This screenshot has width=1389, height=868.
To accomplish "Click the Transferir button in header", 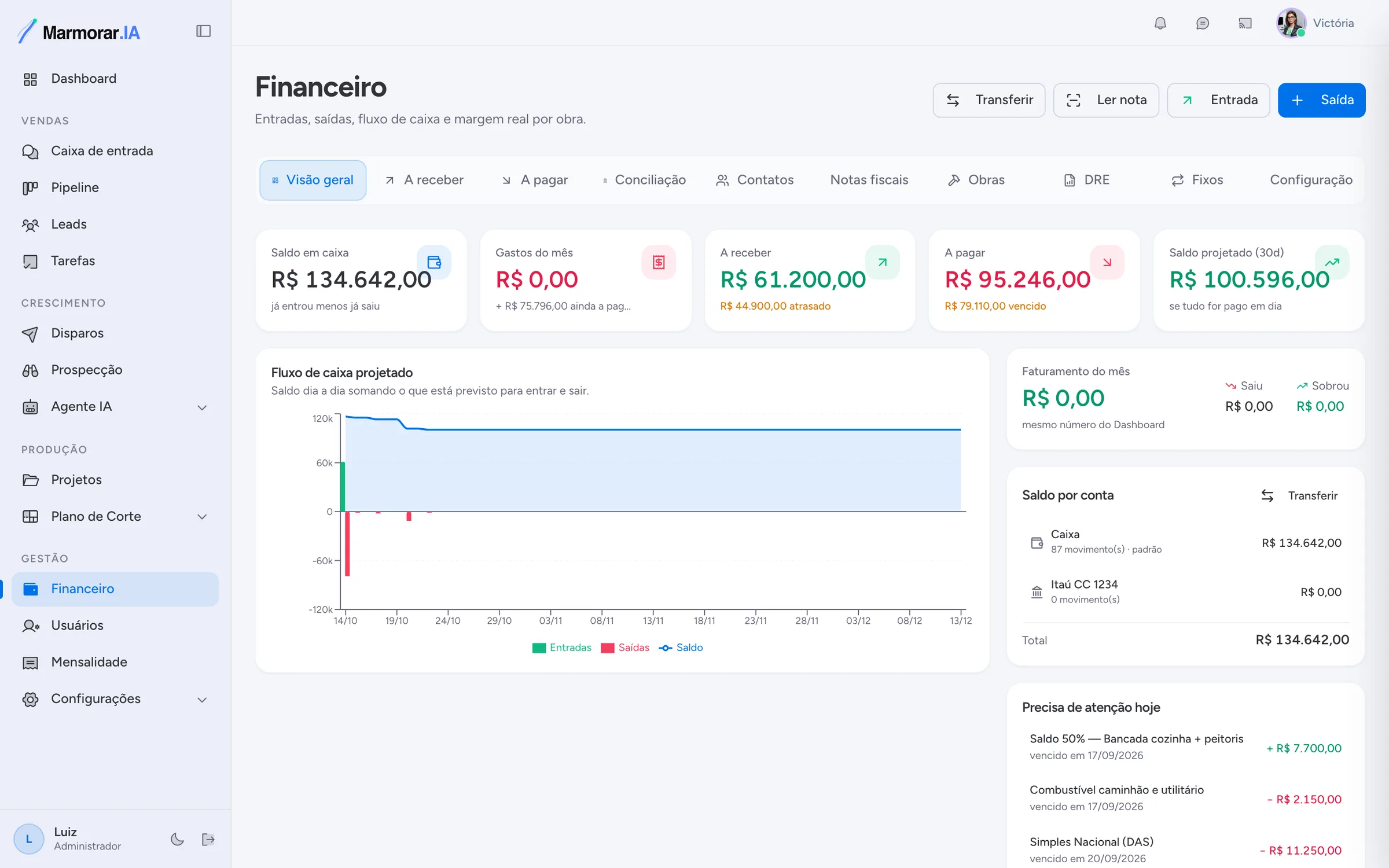I will pyautogui.click(x=989, y=100).
